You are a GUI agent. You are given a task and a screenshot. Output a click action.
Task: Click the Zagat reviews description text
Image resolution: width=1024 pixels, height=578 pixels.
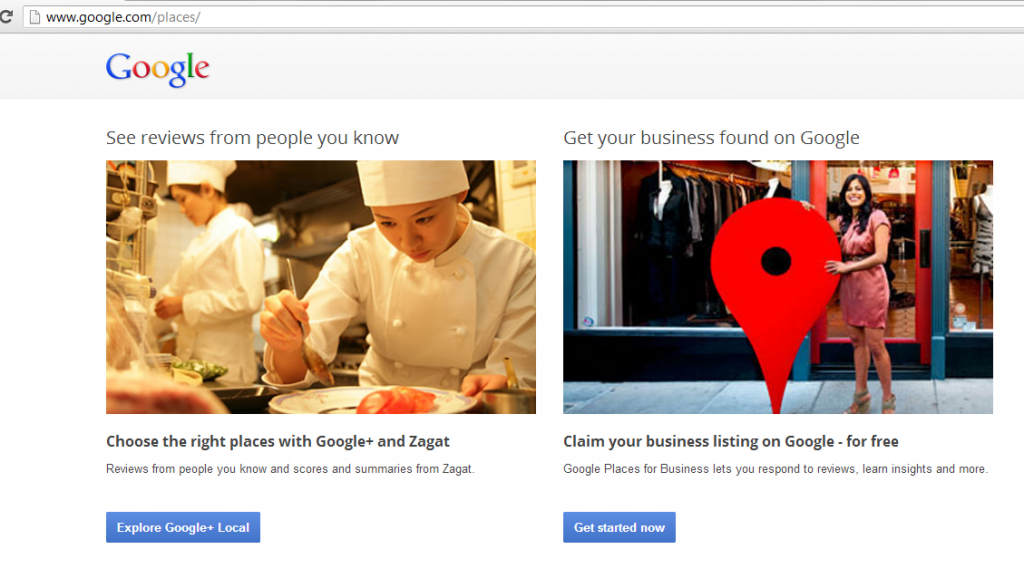tap(289, 468)
